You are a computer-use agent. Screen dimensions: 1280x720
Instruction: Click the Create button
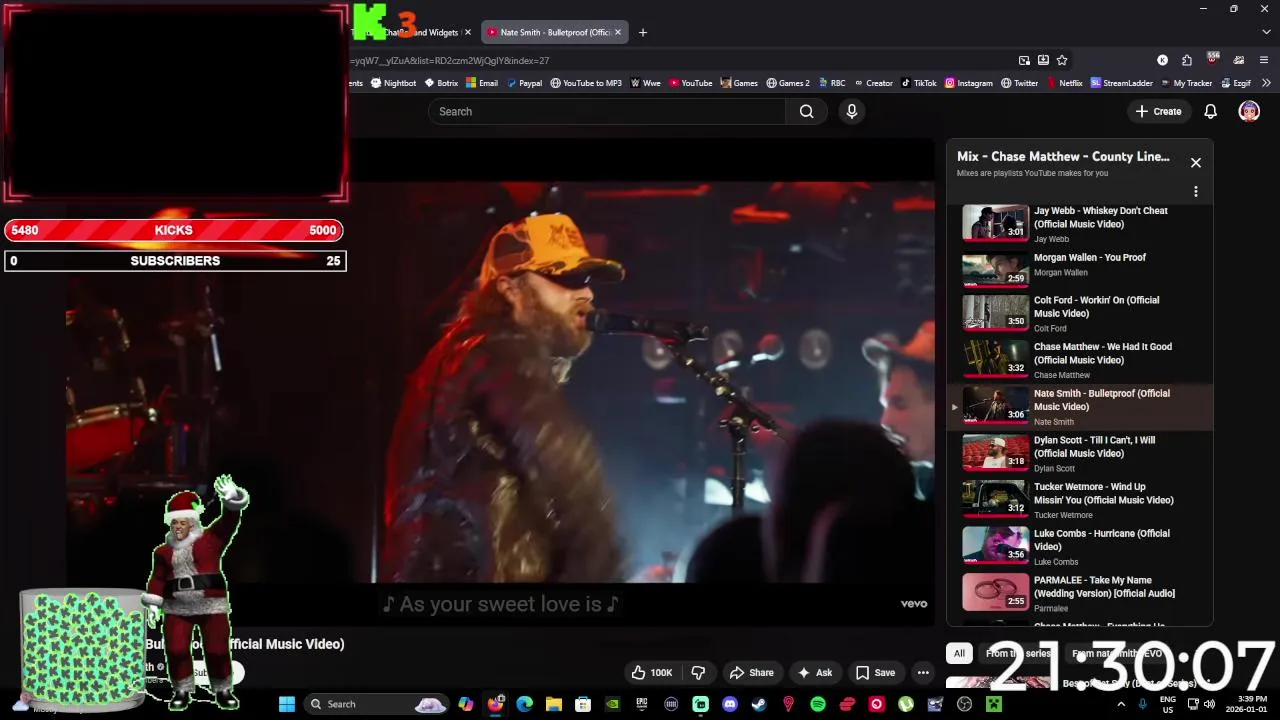1159,111
